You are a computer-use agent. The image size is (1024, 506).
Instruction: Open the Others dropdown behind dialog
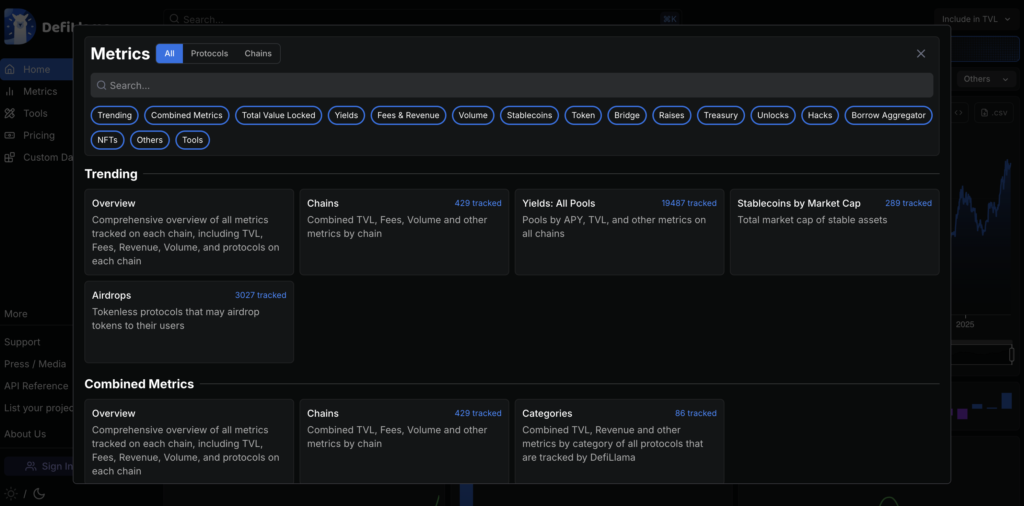tap(986, 79)
